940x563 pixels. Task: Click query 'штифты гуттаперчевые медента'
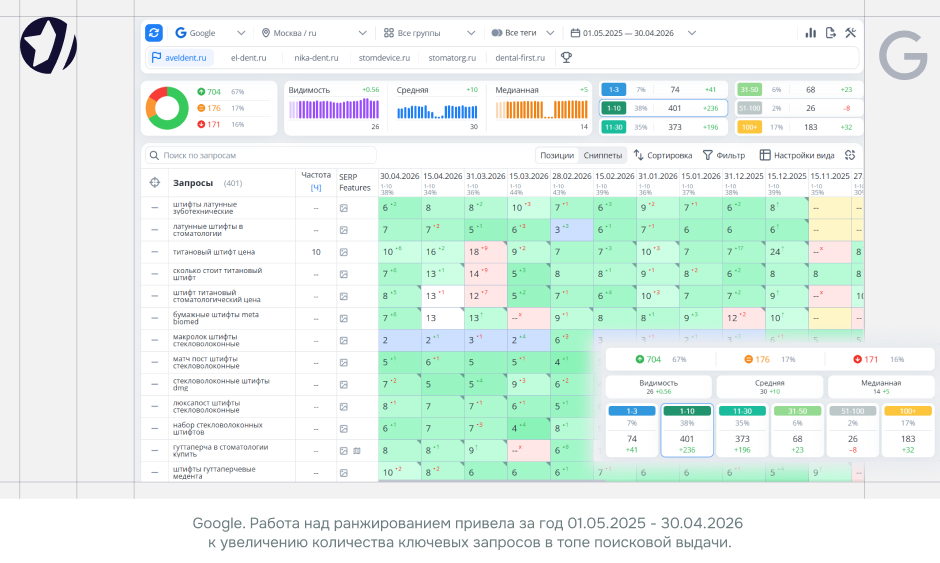point(214,472)
